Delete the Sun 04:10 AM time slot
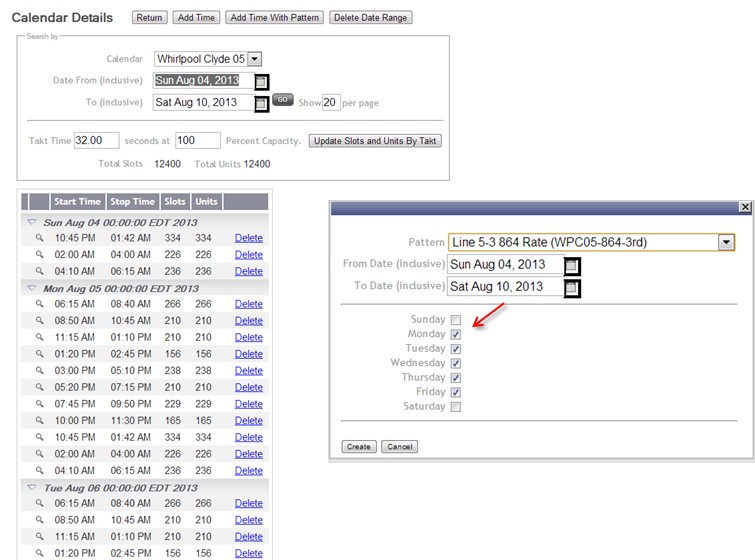The image size is (755, 560). tap(248, 271)
